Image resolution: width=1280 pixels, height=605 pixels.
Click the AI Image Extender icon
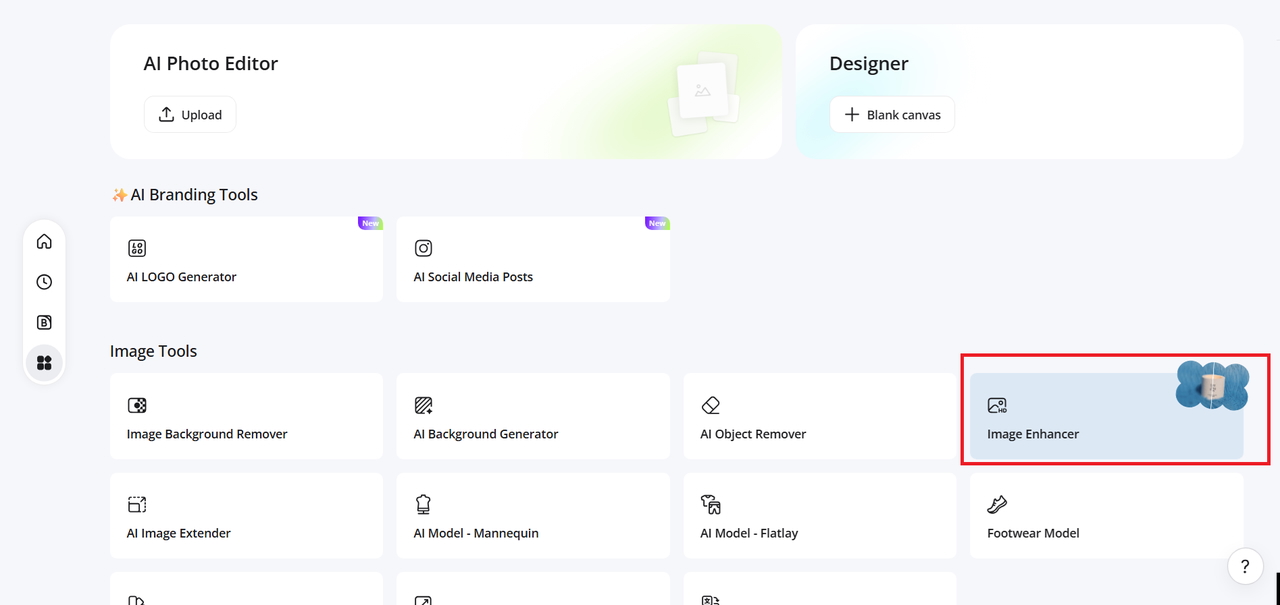click(x=137, y=504)
